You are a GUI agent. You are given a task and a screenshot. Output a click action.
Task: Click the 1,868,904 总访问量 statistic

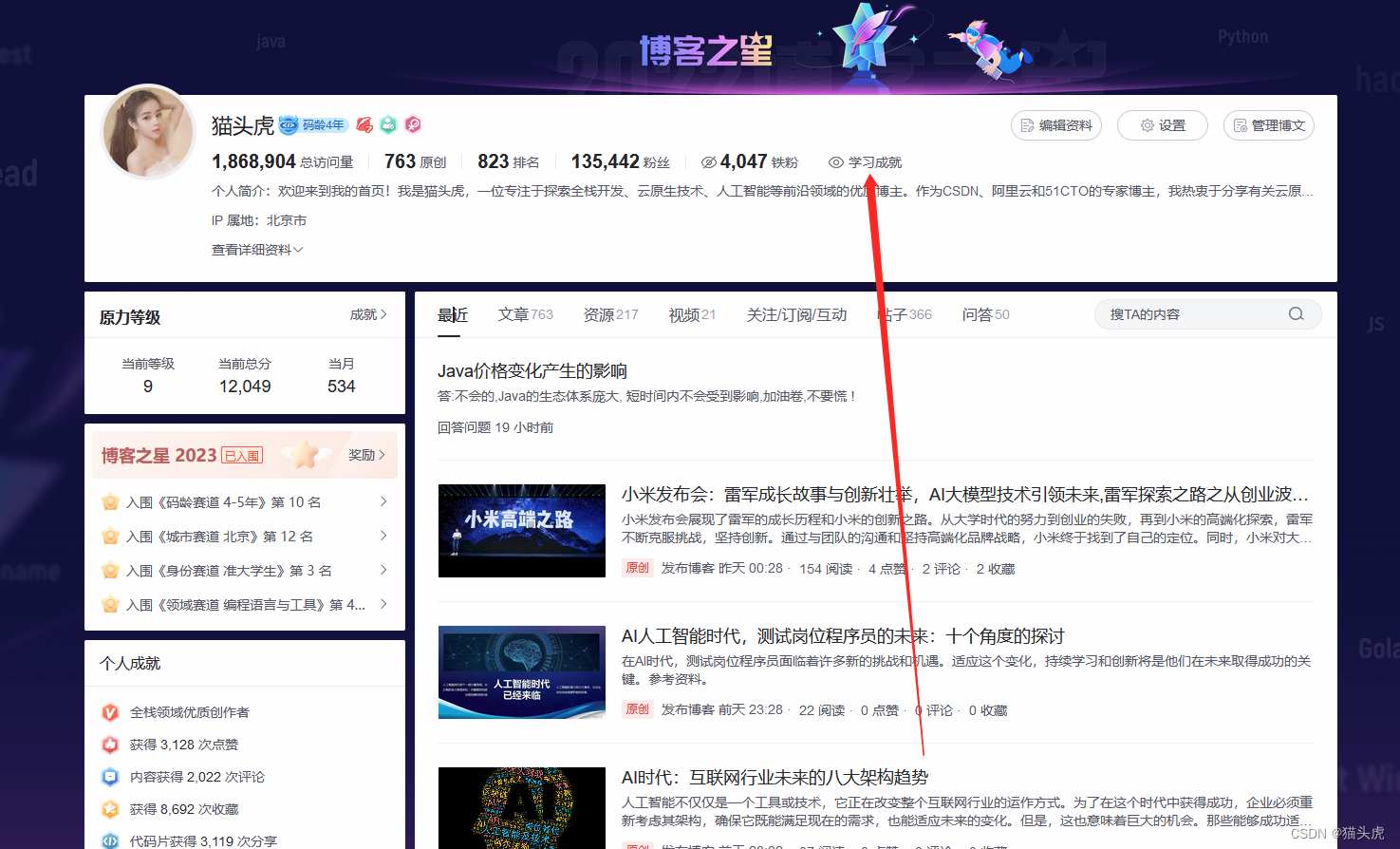click(282, 161)
